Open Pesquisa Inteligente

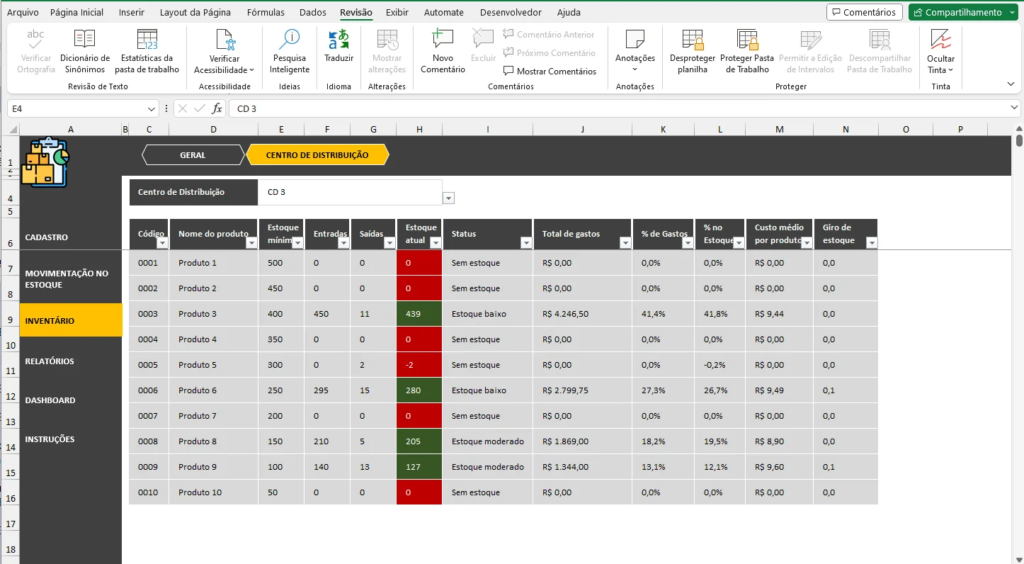click(289, 49)
